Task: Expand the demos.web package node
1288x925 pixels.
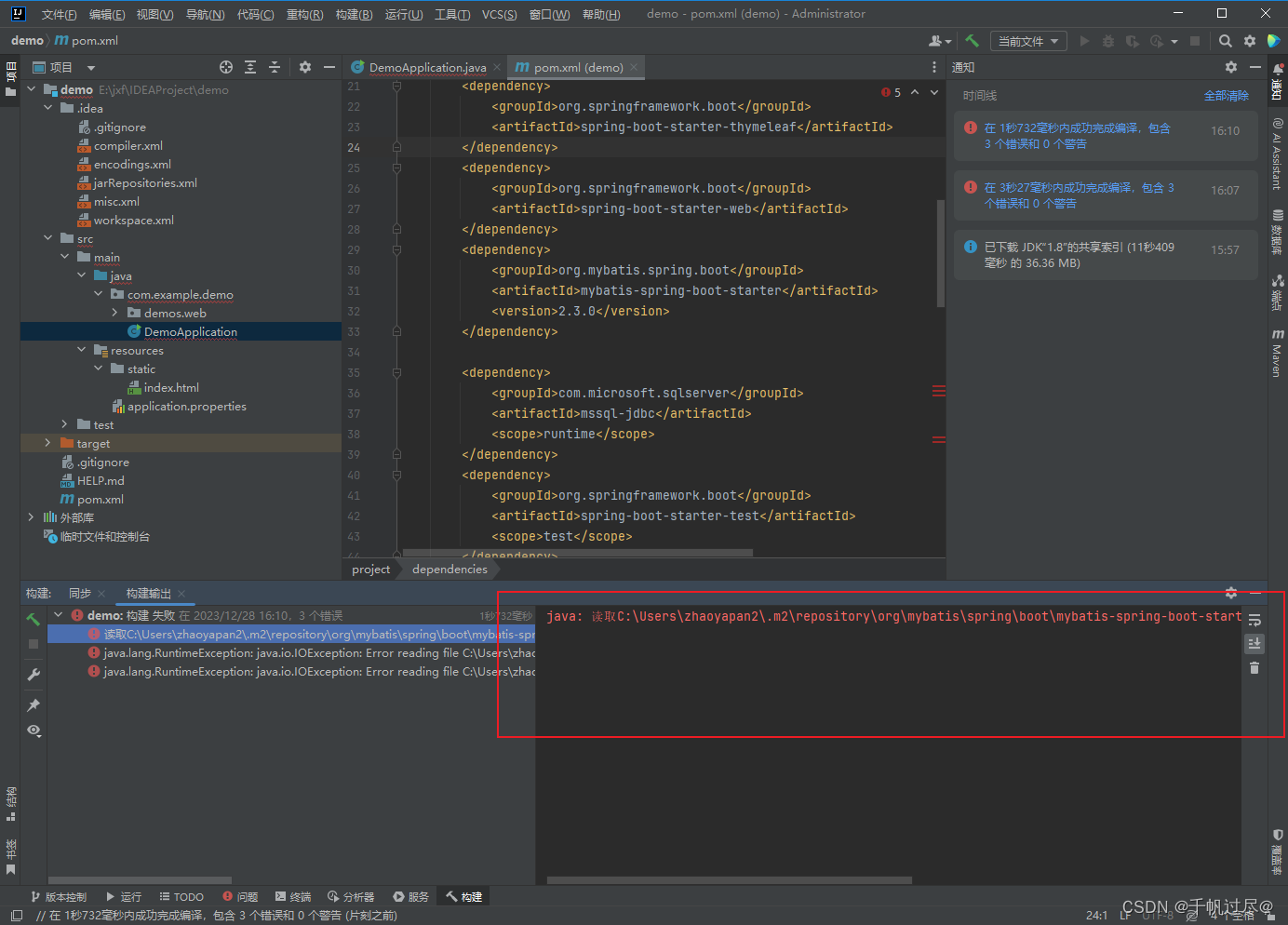Action: pyautogui.click(x=115, y=313)
